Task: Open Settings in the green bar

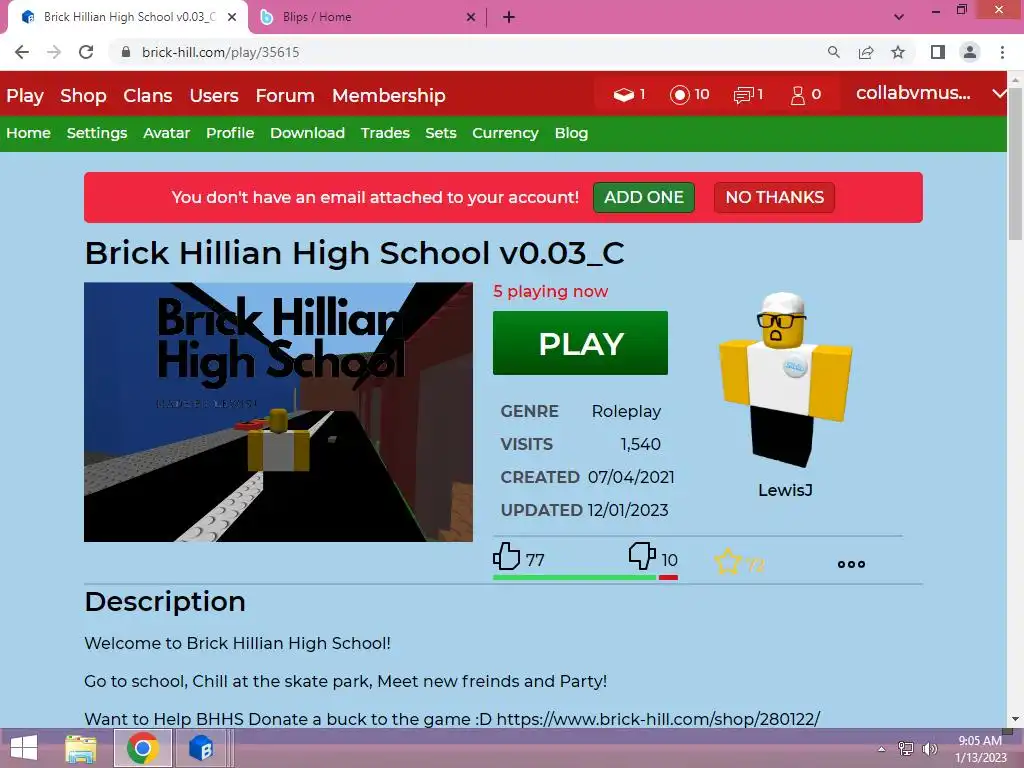Action: coord(97,133)
